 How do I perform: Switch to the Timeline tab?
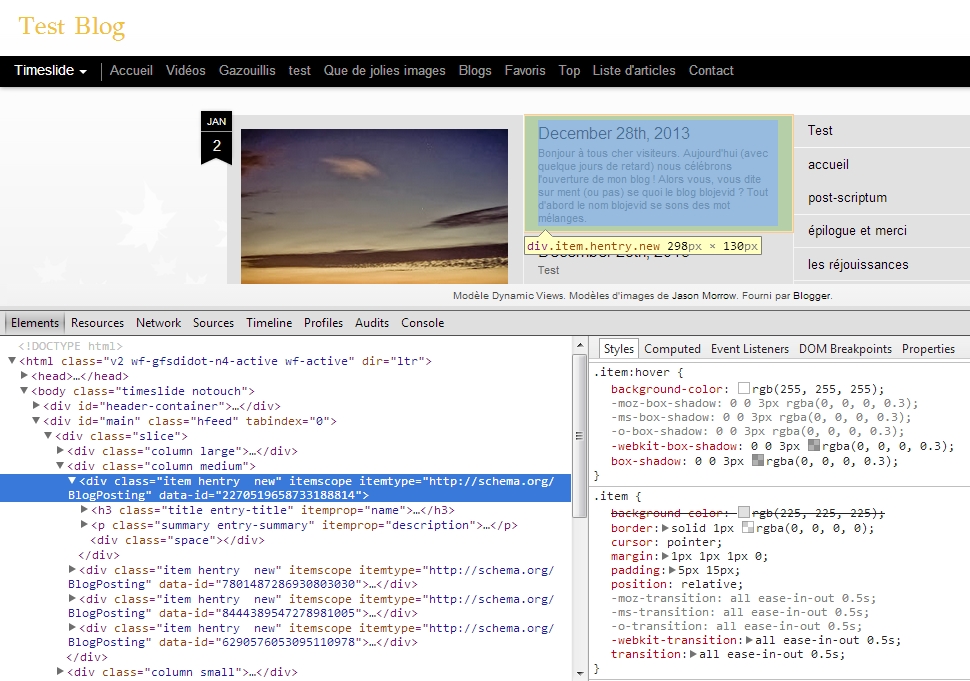(x=269, y=323)
